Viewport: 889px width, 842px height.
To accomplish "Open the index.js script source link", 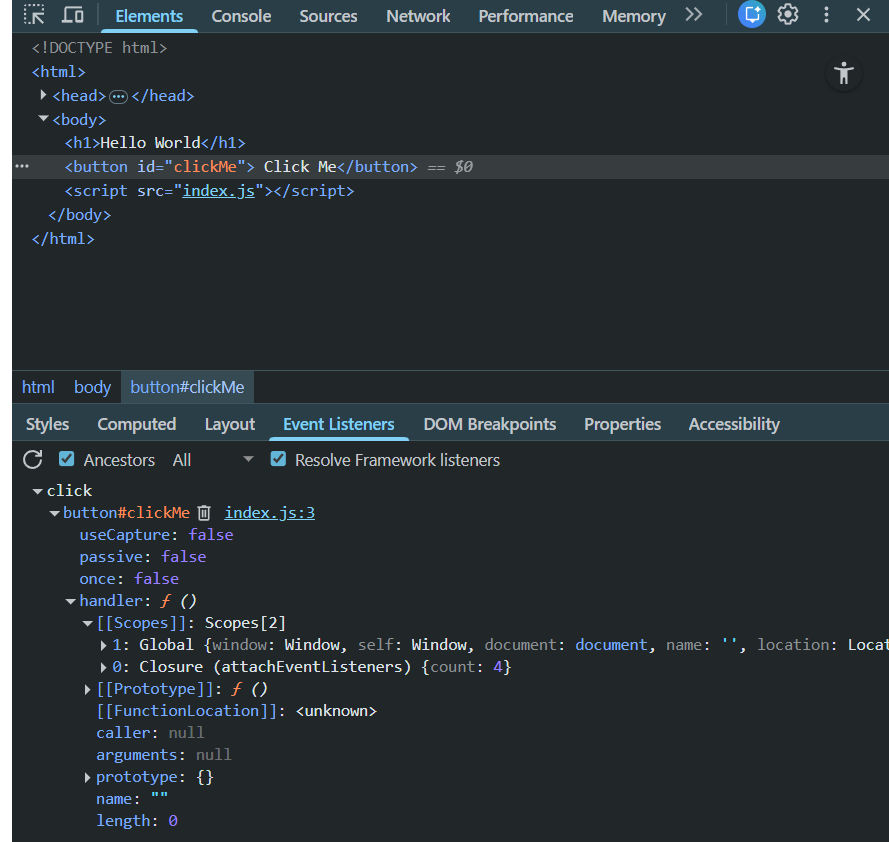I will pyautogui.click(x=219, y=191).
